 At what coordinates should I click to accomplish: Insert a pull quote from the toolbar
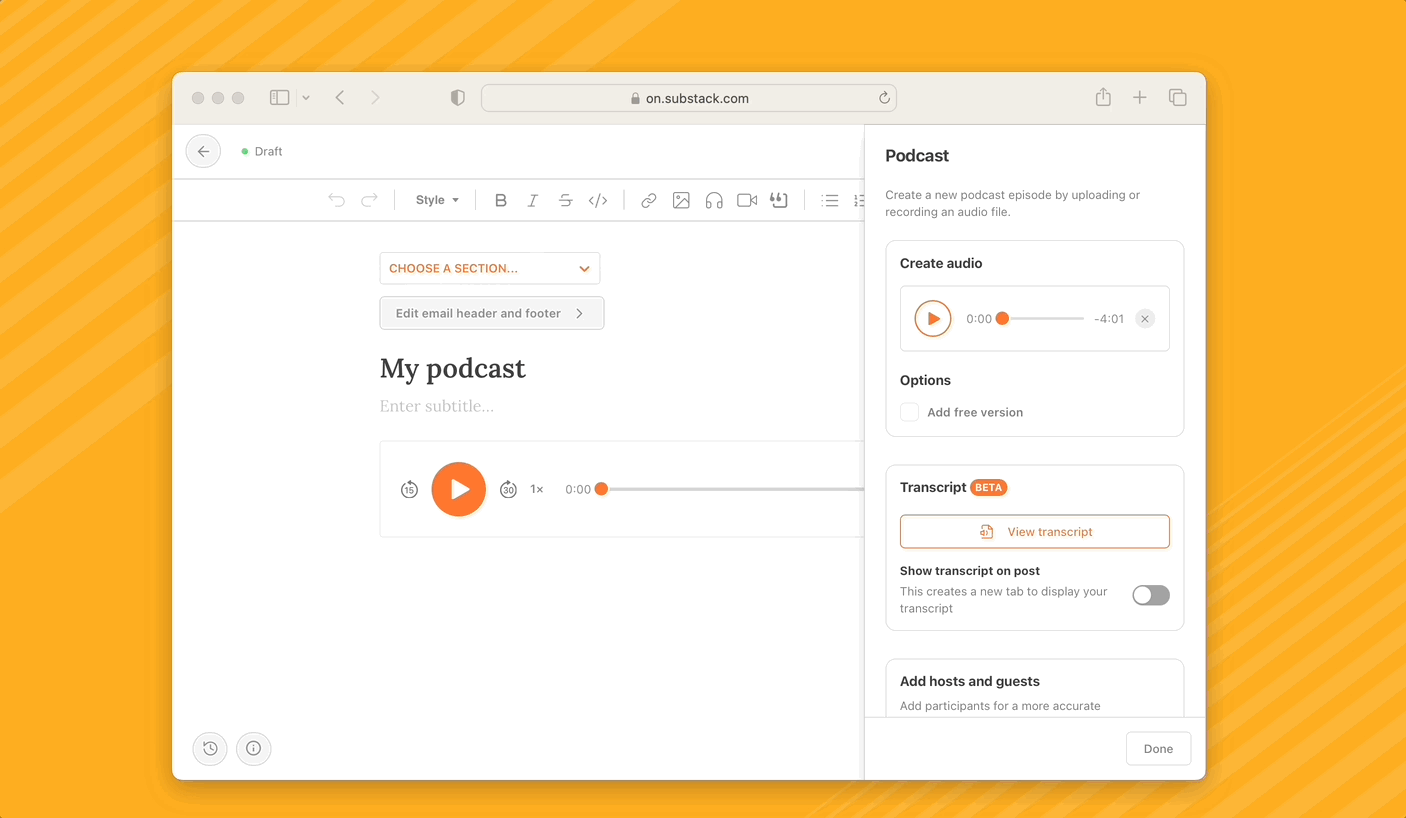tap(779, 200)
